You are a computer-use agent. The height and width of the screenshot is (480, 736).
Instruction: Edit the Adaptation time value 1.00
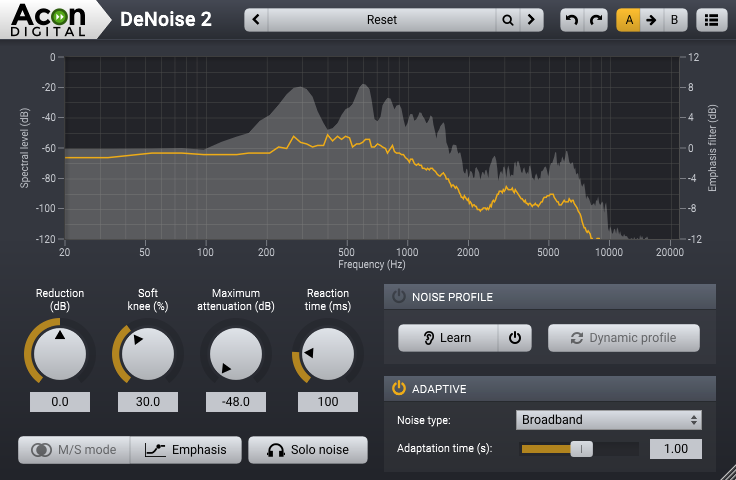tap(676, 449)
